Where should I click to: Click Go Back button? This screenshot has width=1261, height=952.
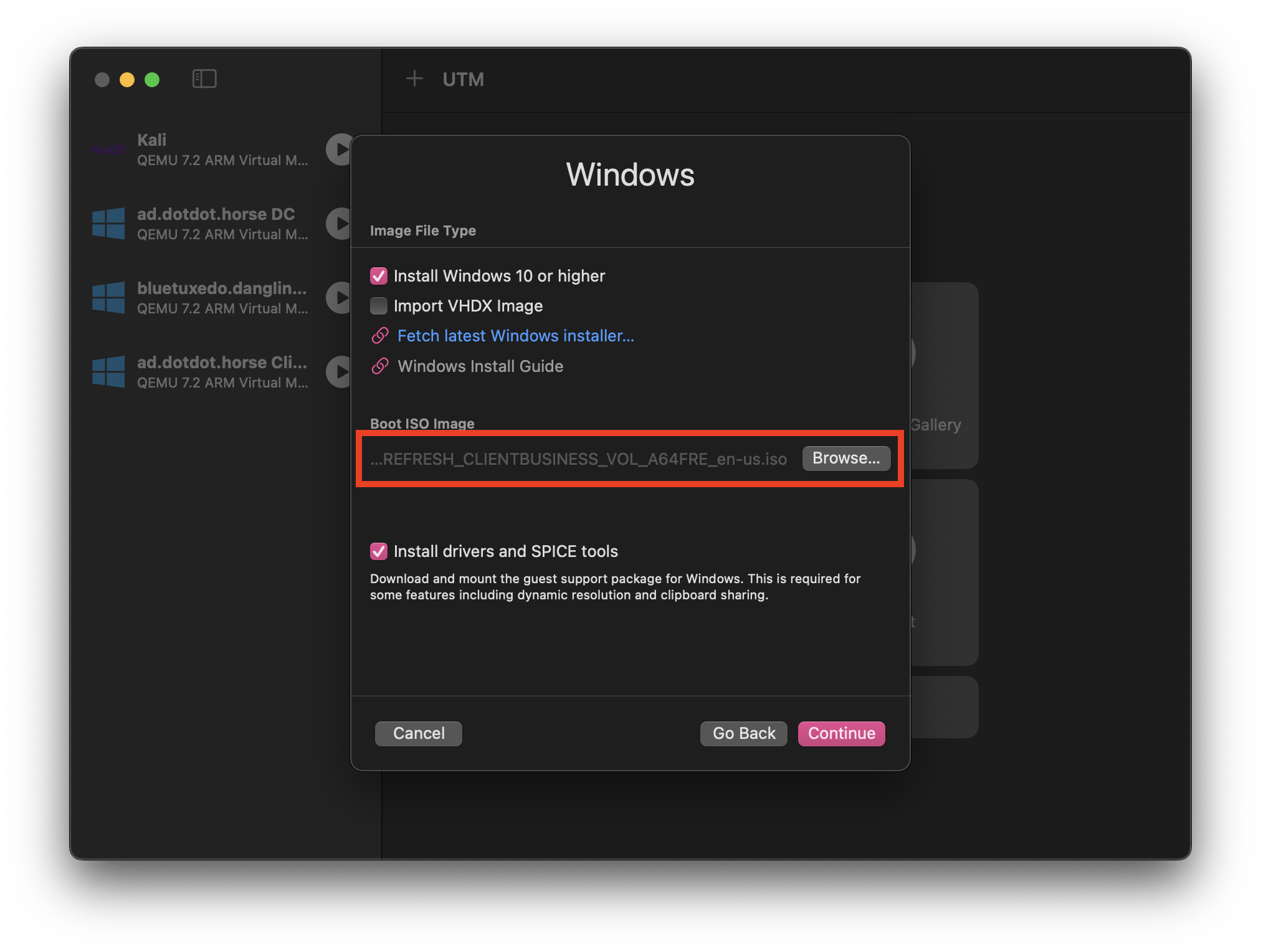744,733
